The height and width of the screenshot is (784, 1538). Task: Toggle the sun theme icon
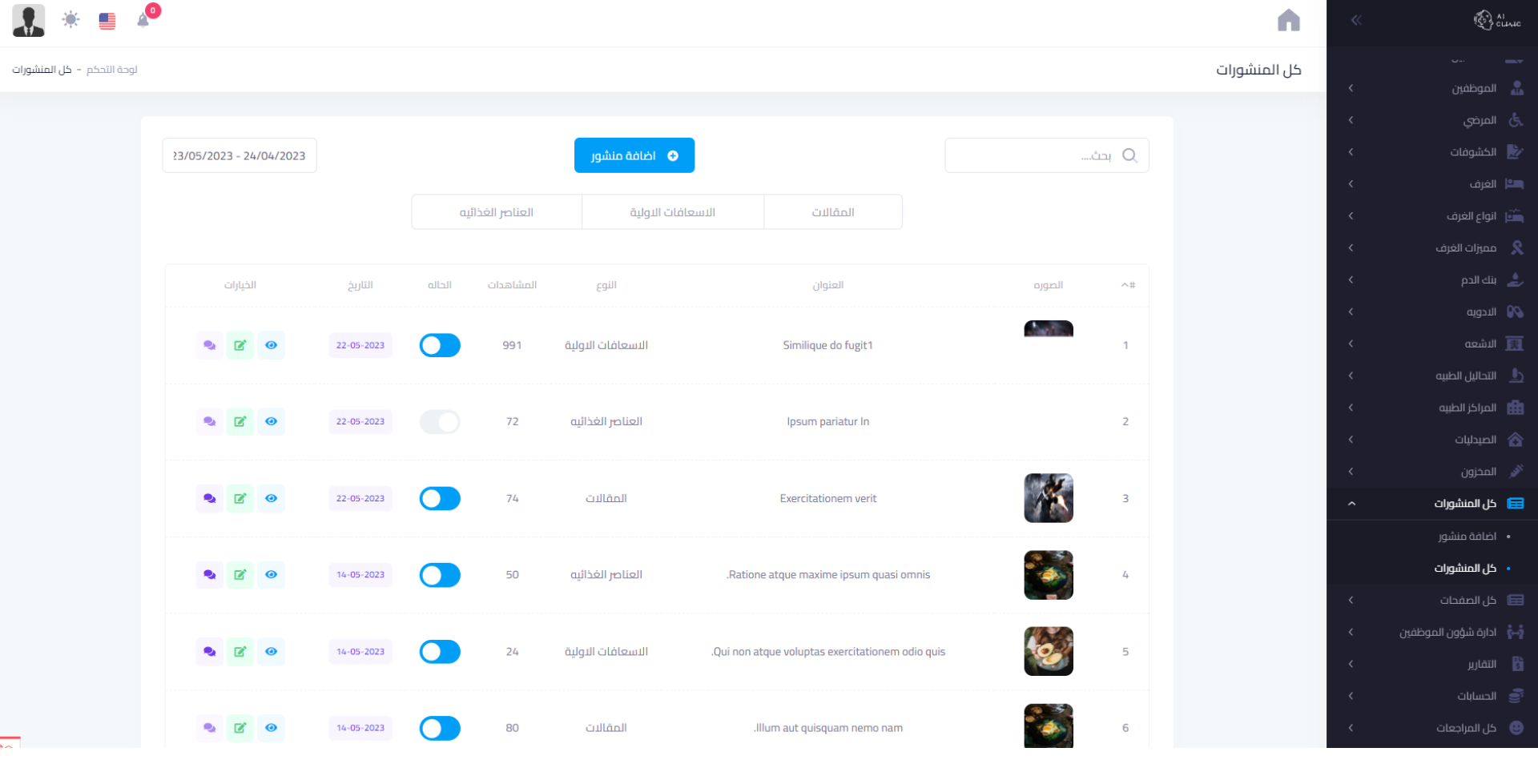coord(70,20)
